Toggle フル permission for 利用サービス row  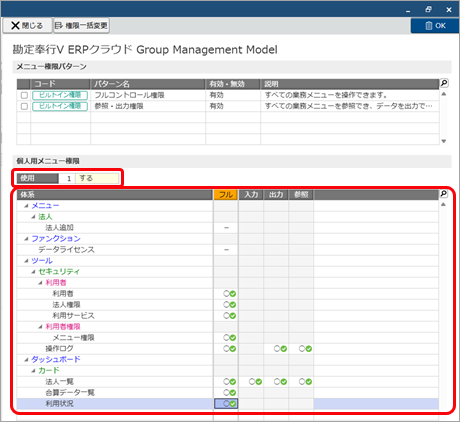(x=230, y=316)
